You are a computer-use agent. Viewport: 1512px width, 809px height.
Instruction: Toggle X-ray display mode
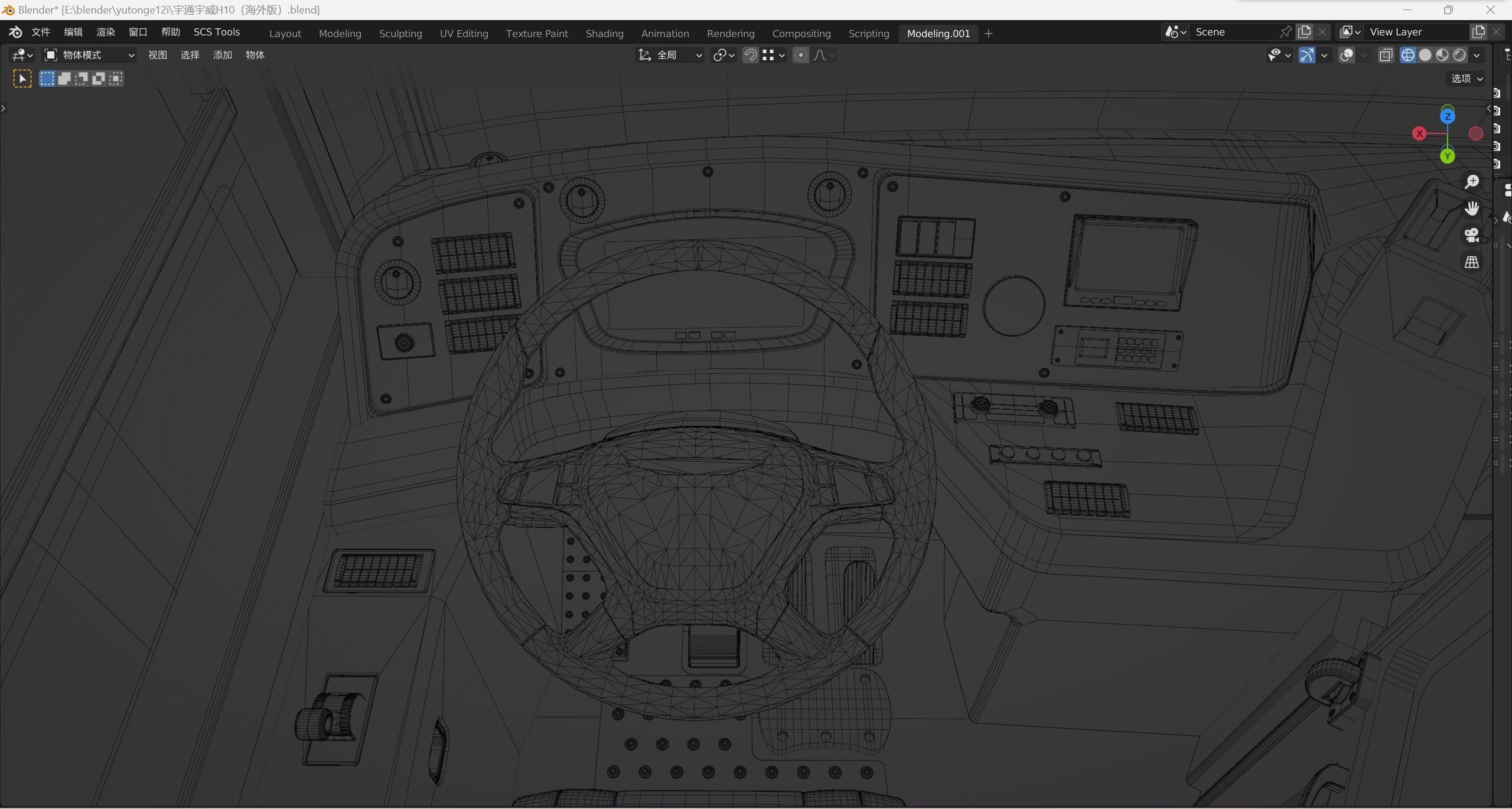point(1386,55)
